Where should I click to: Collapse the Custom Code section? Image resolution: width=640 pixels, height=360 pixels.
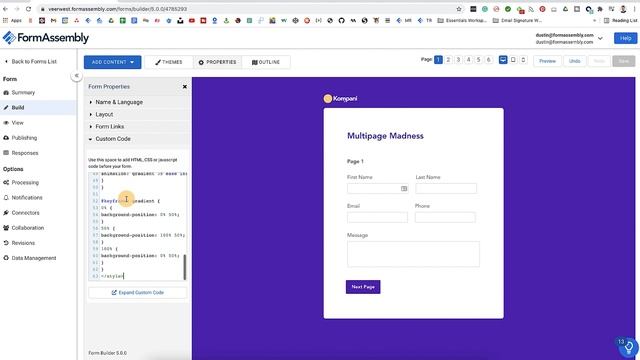(x=138, y=139)
